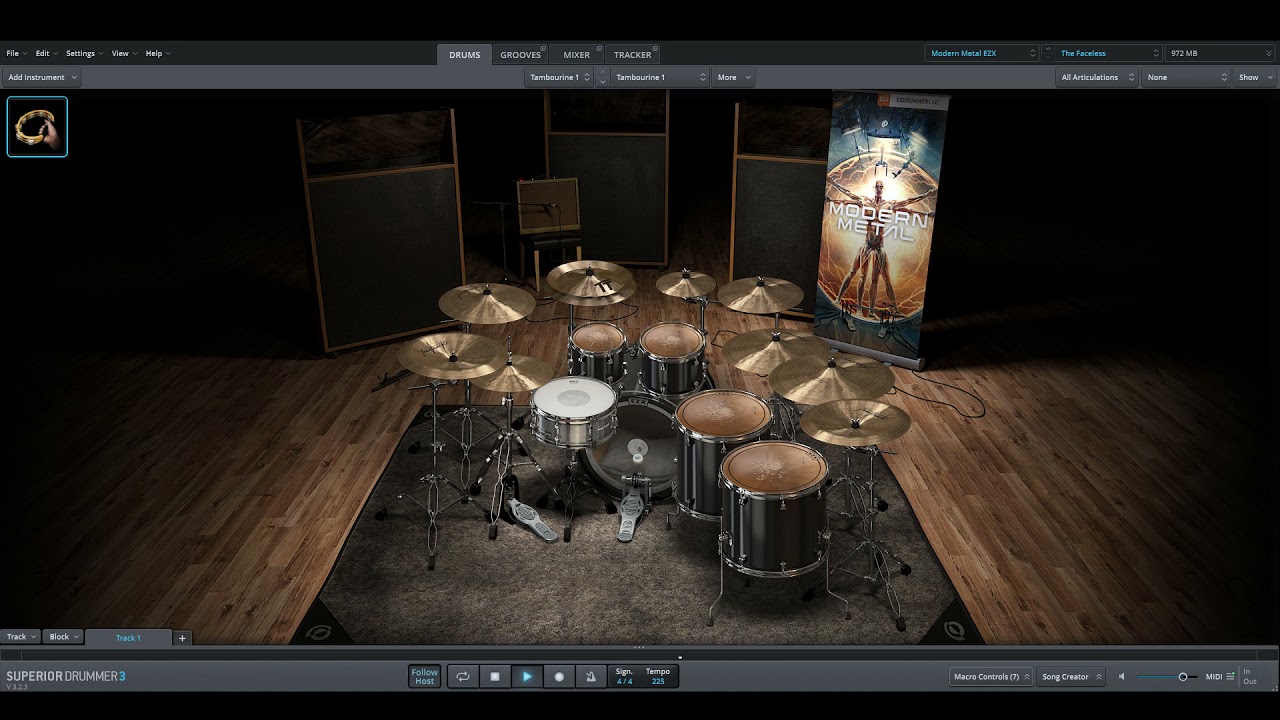Open the Help menu
The height and width of the screenshot is (720, 1280).
click(x=157, y=53)
